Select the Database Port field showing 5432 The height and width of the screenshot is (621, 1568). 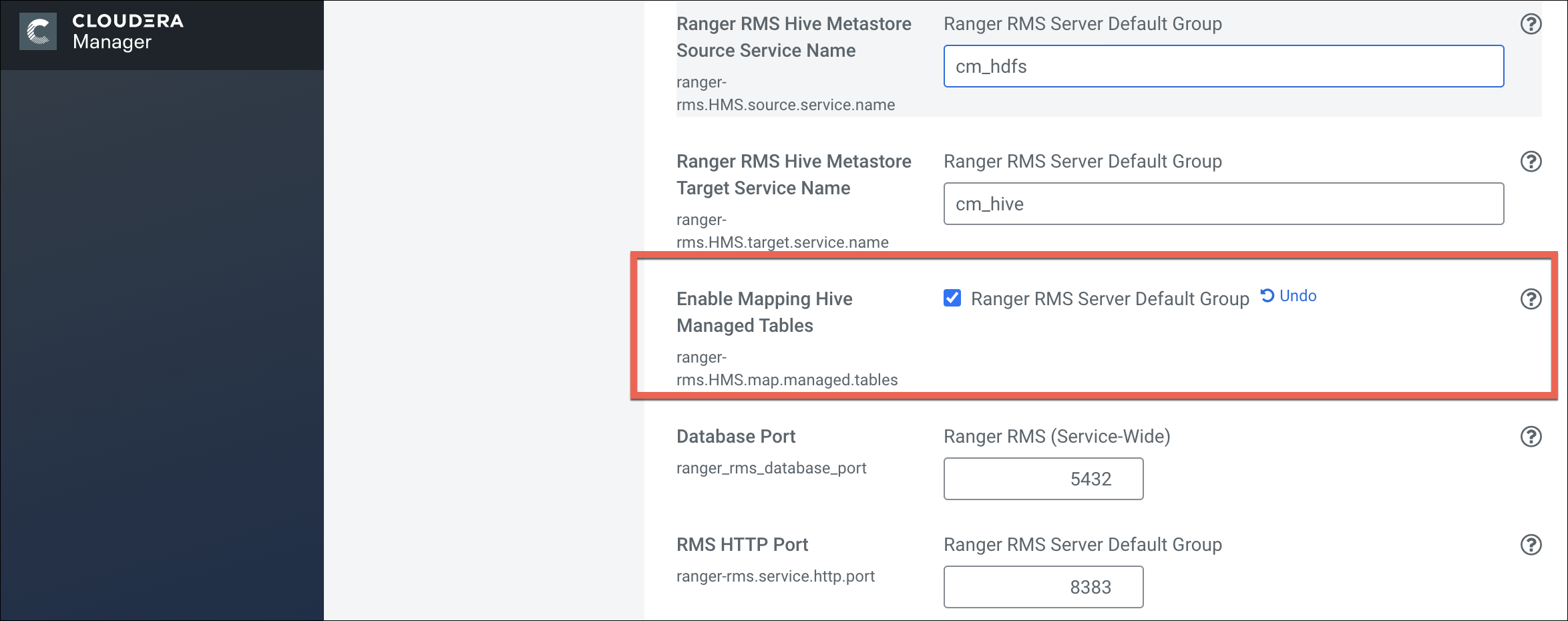coord(1043,479)
